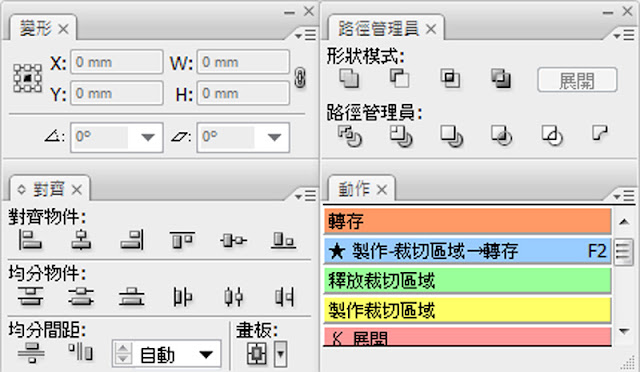This screenshot has height=372, width=640.
Task: Click the orange 轉存 action button
Action: click(467, 221)
